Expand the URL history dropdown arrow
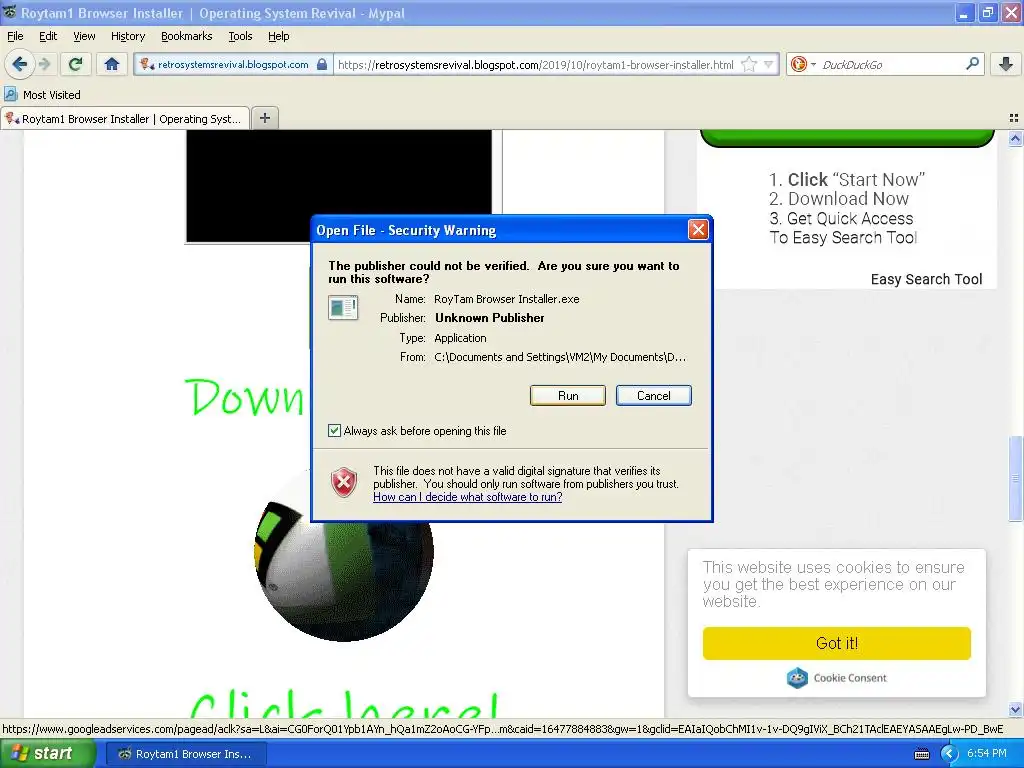Image resolution: width=1024 pixels, height=768 pixels. 769,64
